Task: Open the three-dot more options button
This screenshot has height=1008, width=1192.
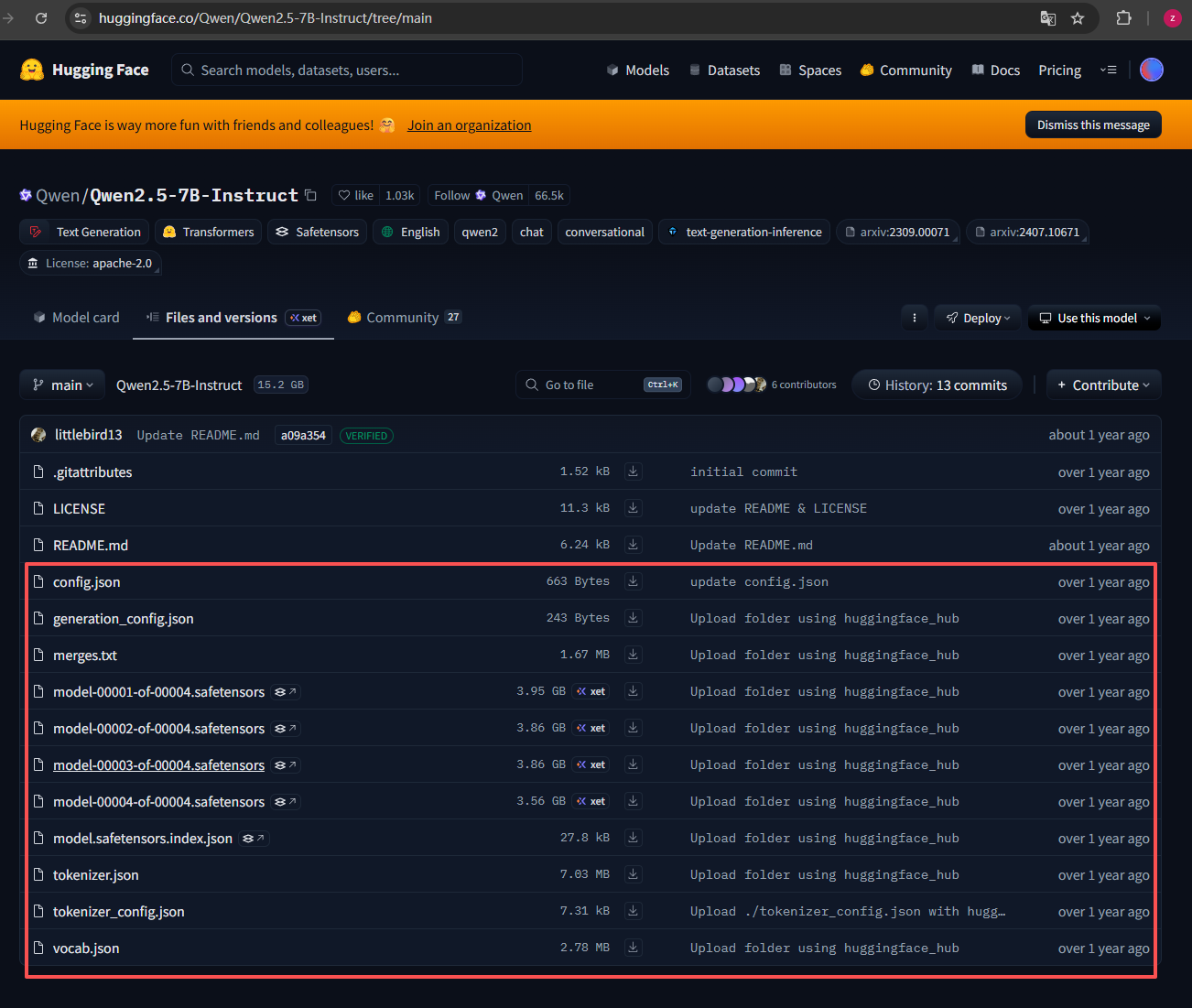Action: (x=915, y=318)
